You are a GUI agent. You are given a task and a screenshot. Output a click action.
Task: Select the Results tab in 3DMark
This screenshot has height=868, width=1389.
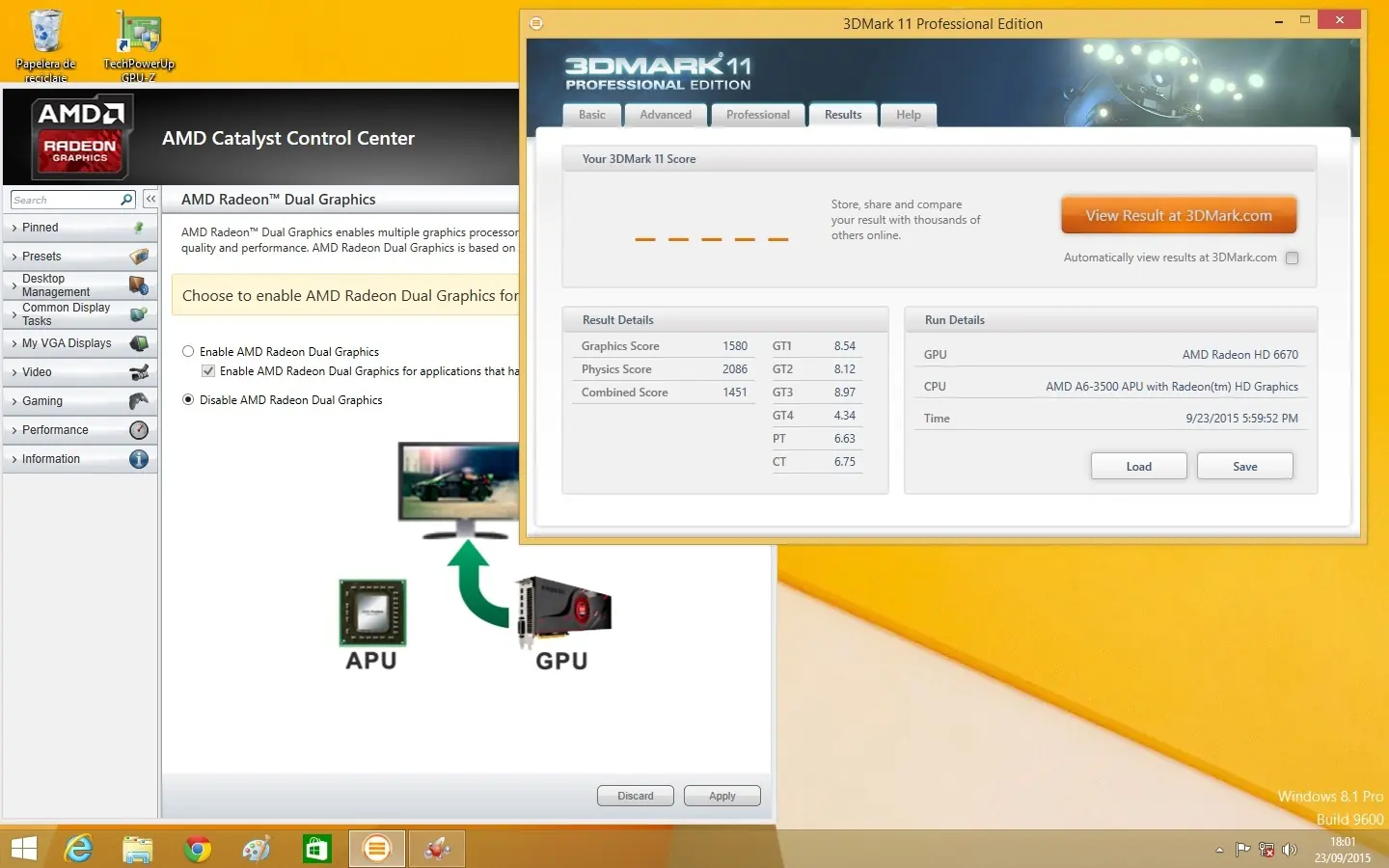[x=843, y=115]
